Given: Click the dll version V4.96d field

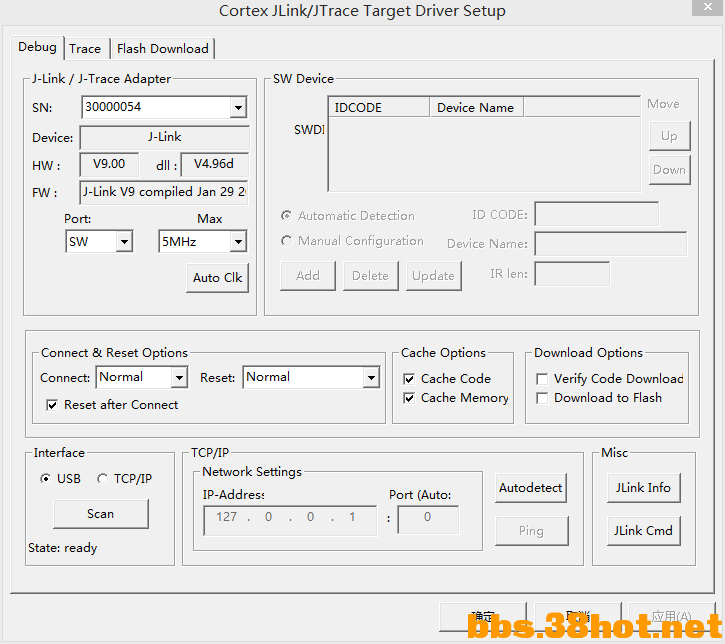Looking at the screenshot, I should (x=214, y=164).
